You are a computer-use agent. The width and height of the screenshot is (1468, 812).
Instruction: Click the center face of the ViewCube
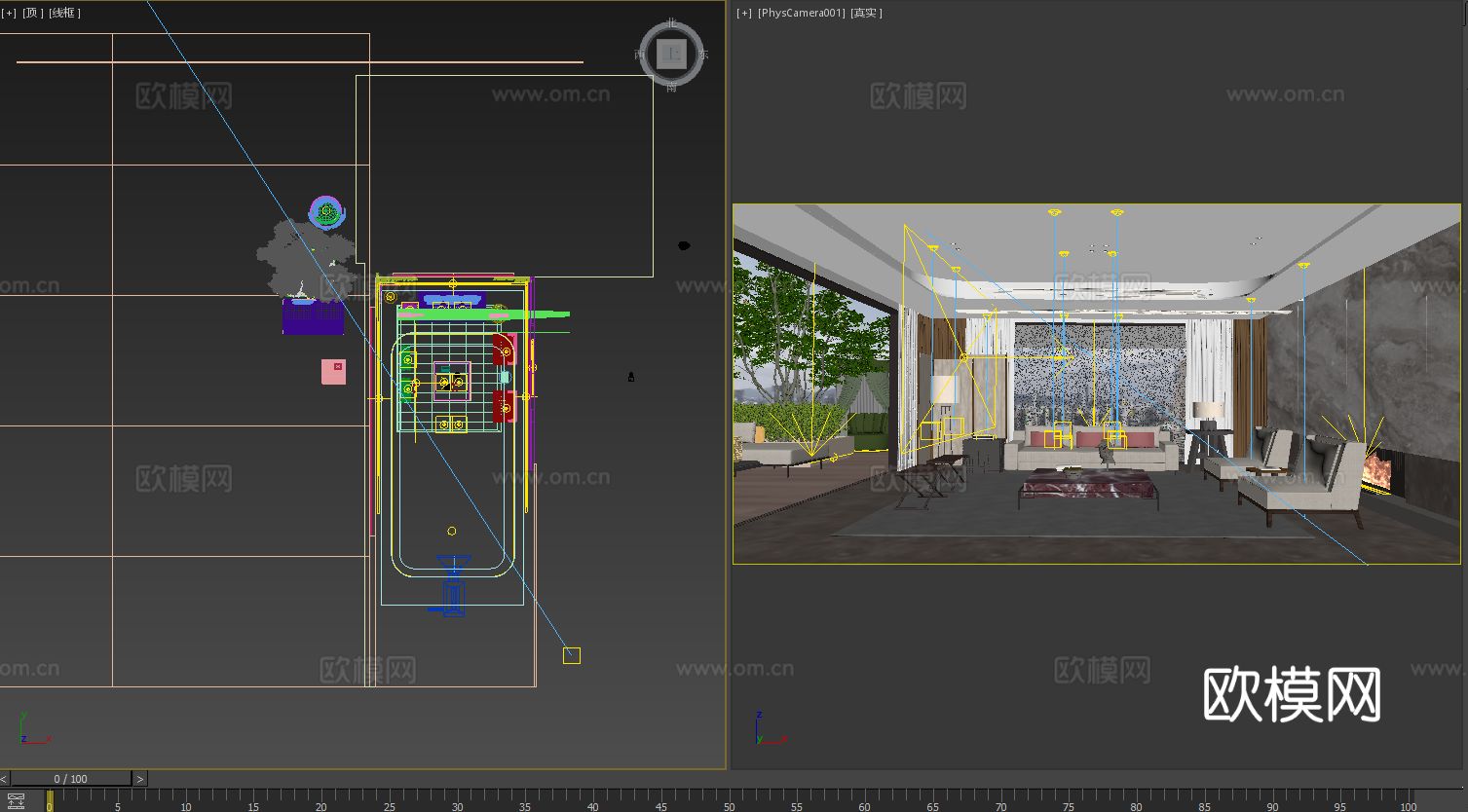[x=670, y=54]
